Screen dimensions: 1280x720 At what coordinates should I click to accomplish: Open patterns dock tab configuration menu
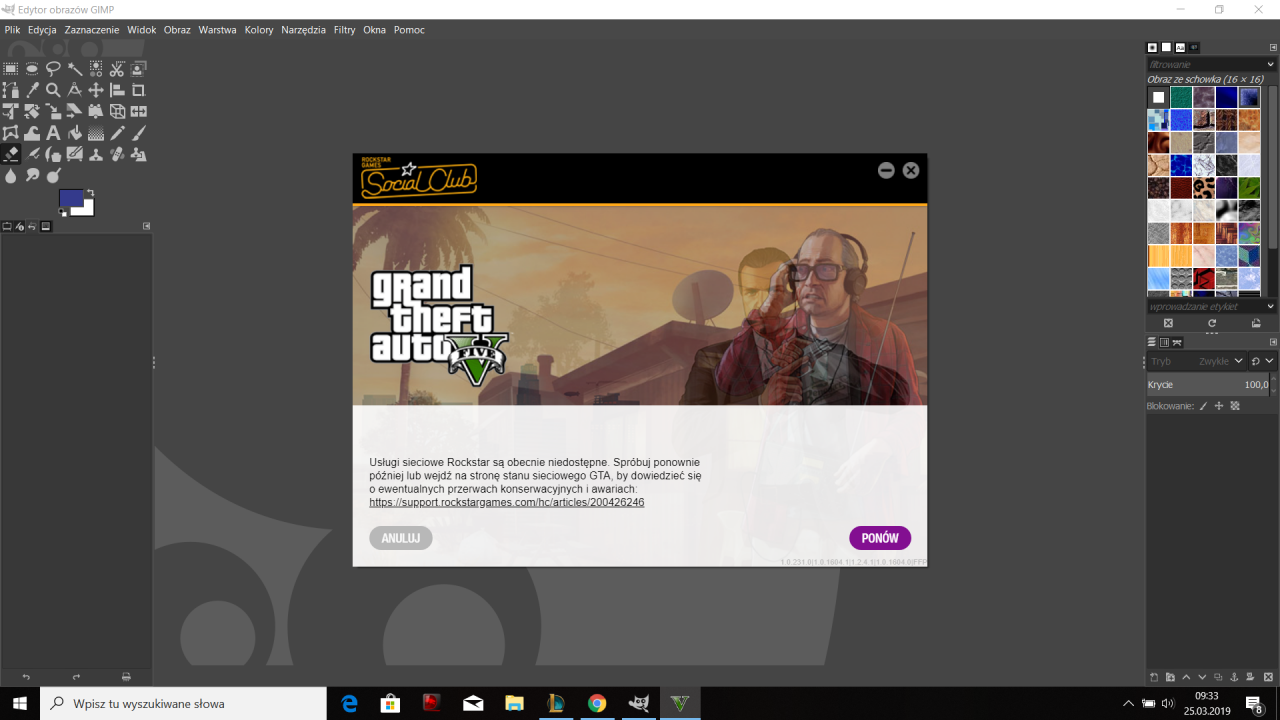(x=1273, y=47)
